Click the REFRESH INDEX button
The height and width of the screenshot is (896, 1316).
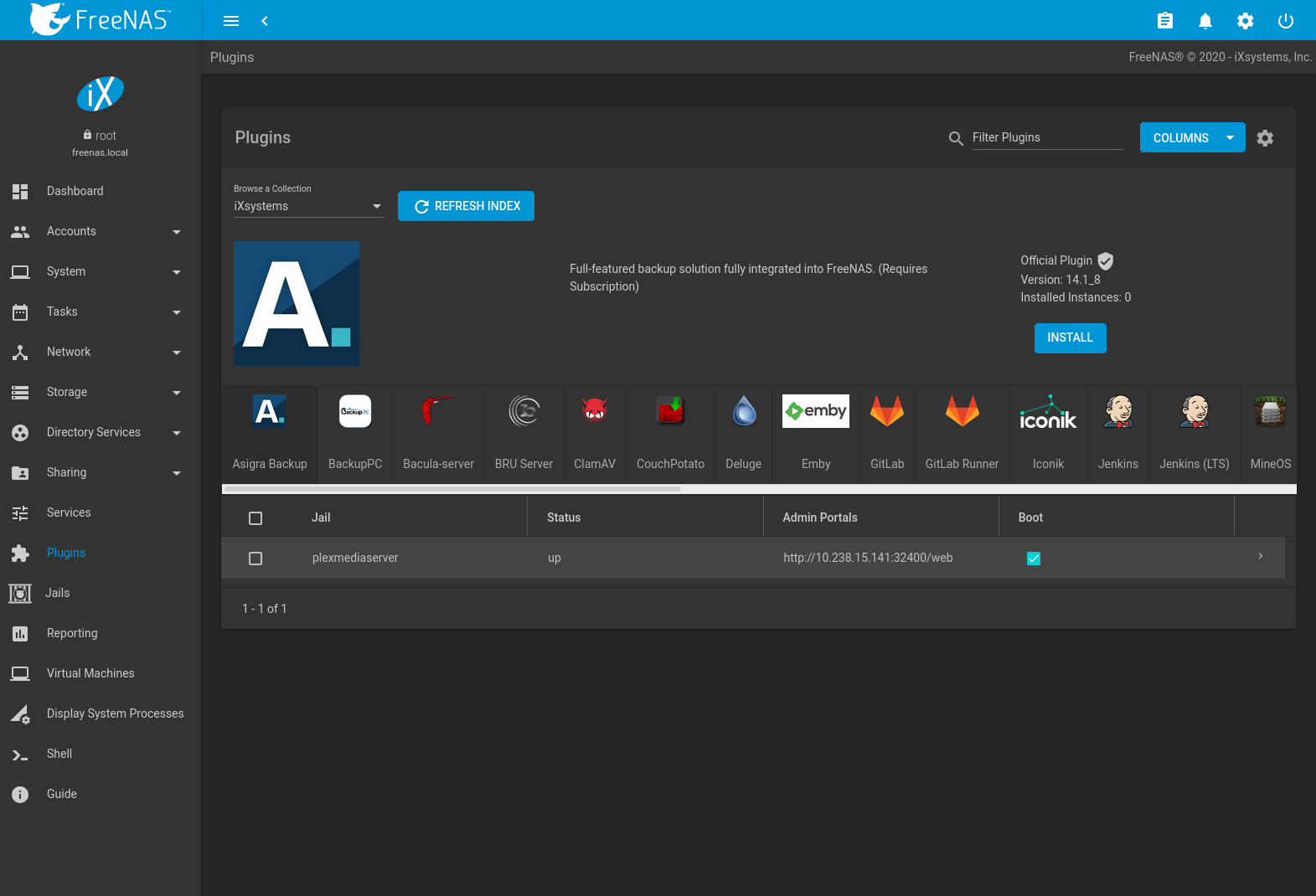click(x=466, y=206)
